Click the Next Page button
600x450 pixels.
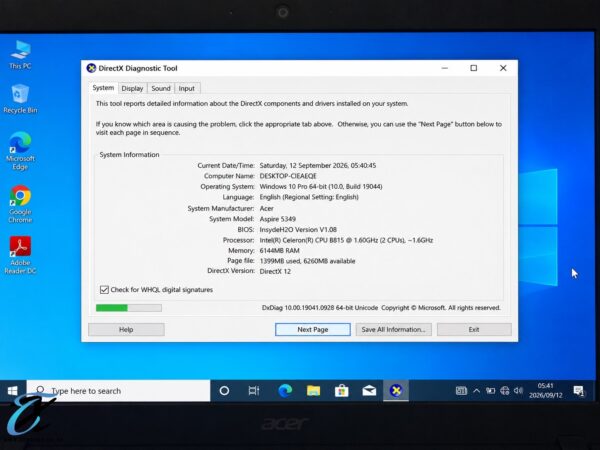tap(313, 329)
